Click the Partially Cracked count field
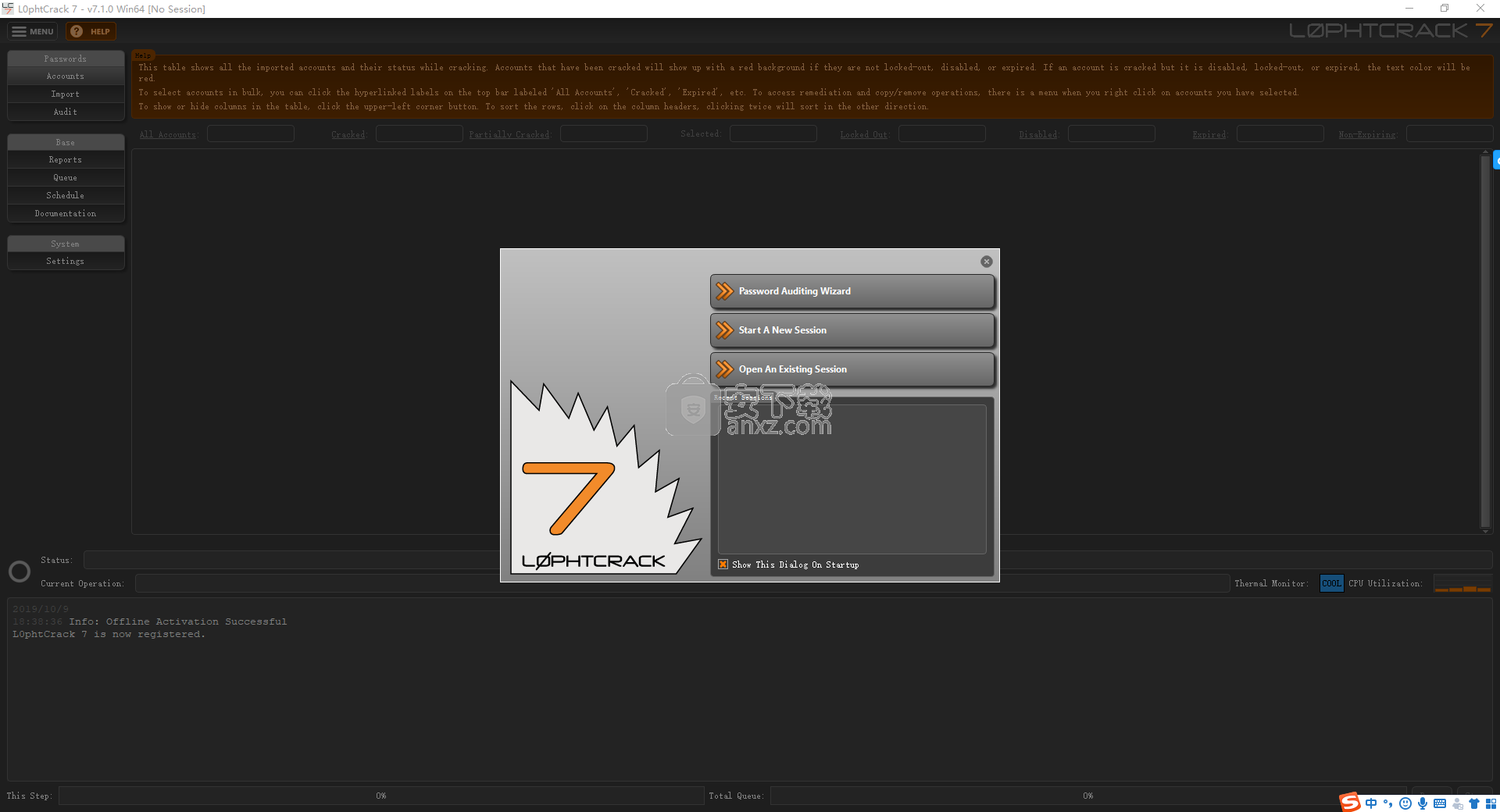 tap(604, 134)
